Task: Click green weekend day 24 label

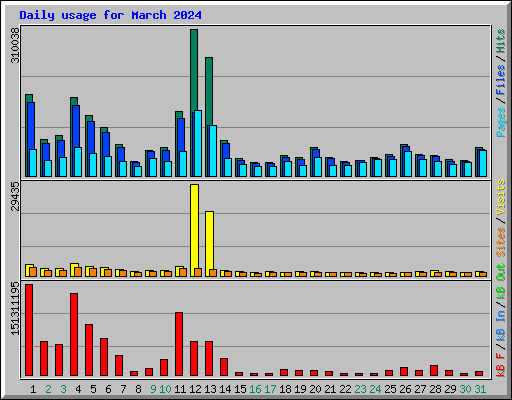Action: (375, 389)
